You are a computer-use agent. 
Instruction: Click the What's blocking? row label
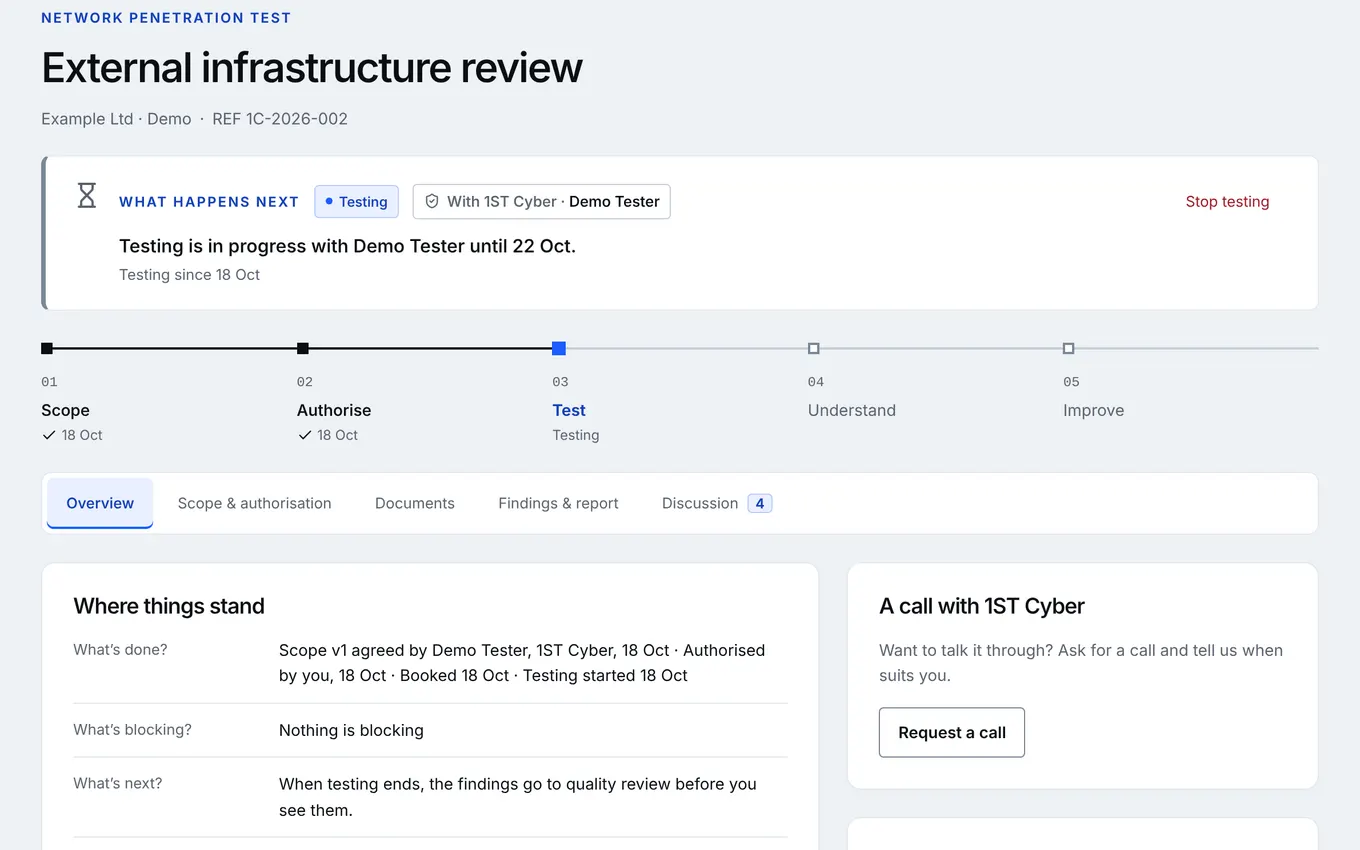click(x=132, y=729)
